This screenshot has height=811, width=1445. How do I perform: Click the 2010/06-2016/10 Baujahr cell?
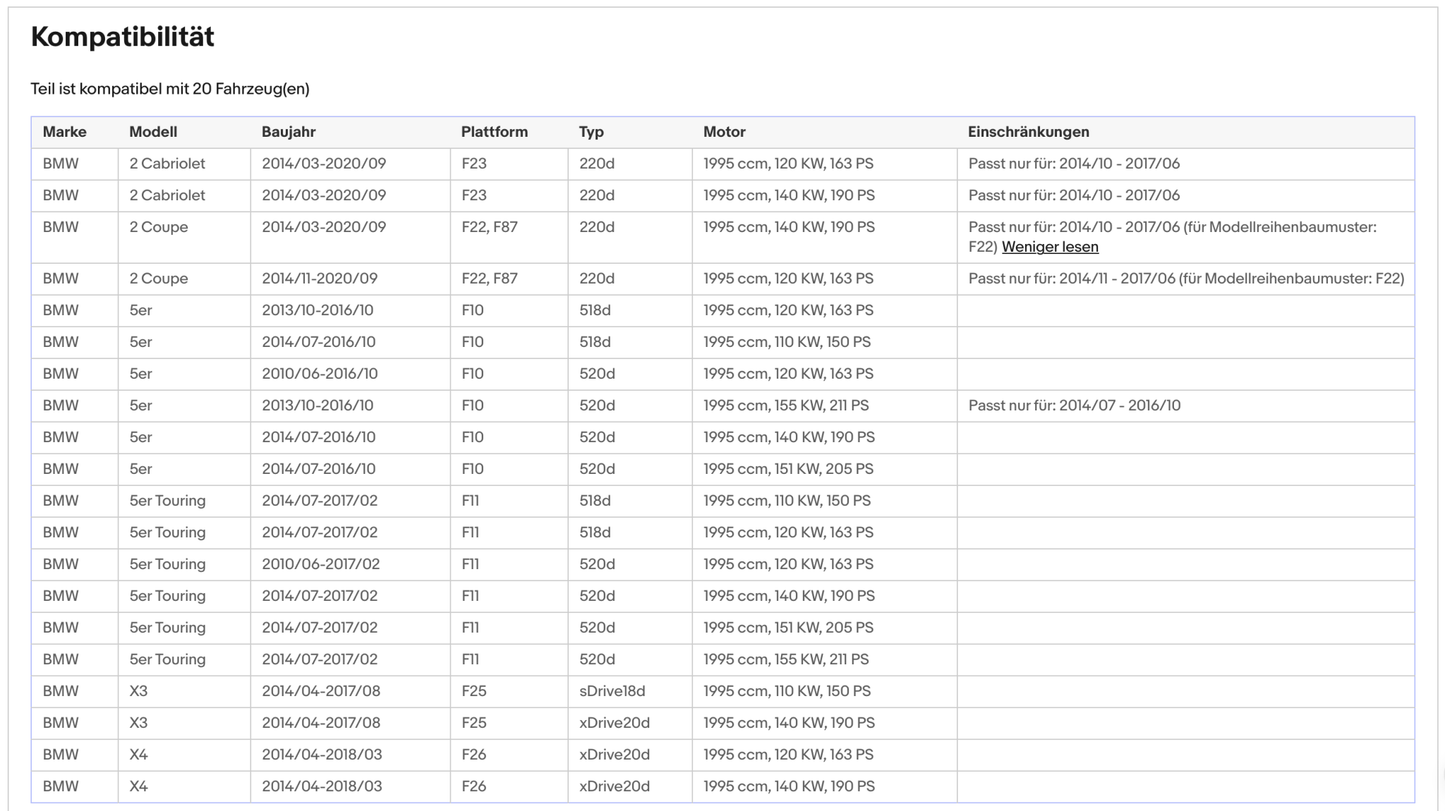coord(319,374)
